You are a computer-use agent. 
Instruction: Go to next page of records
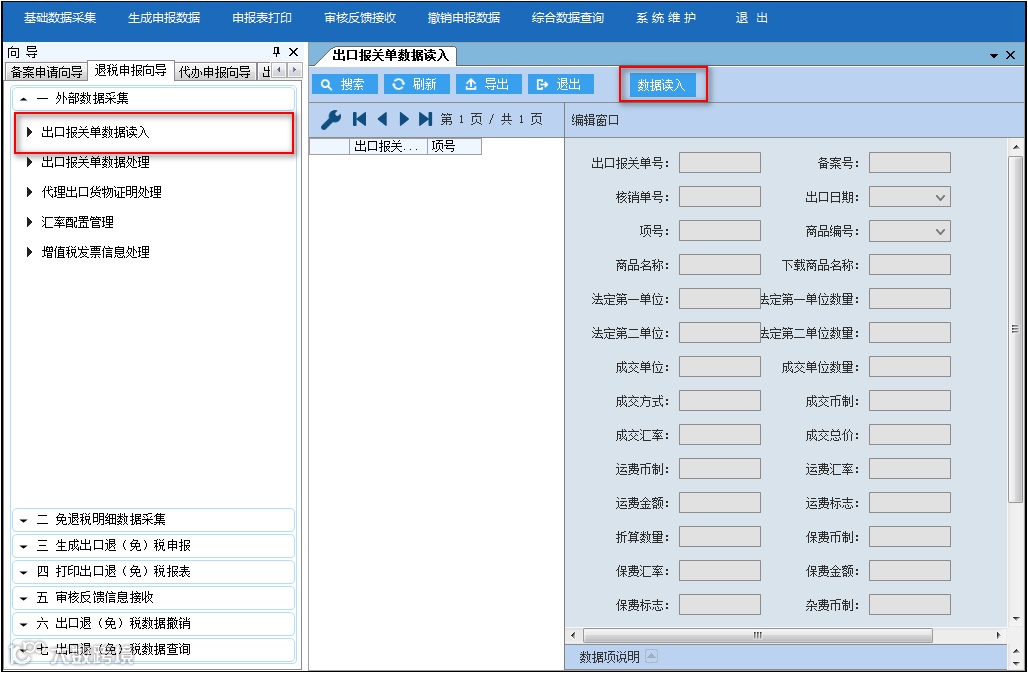404,119
